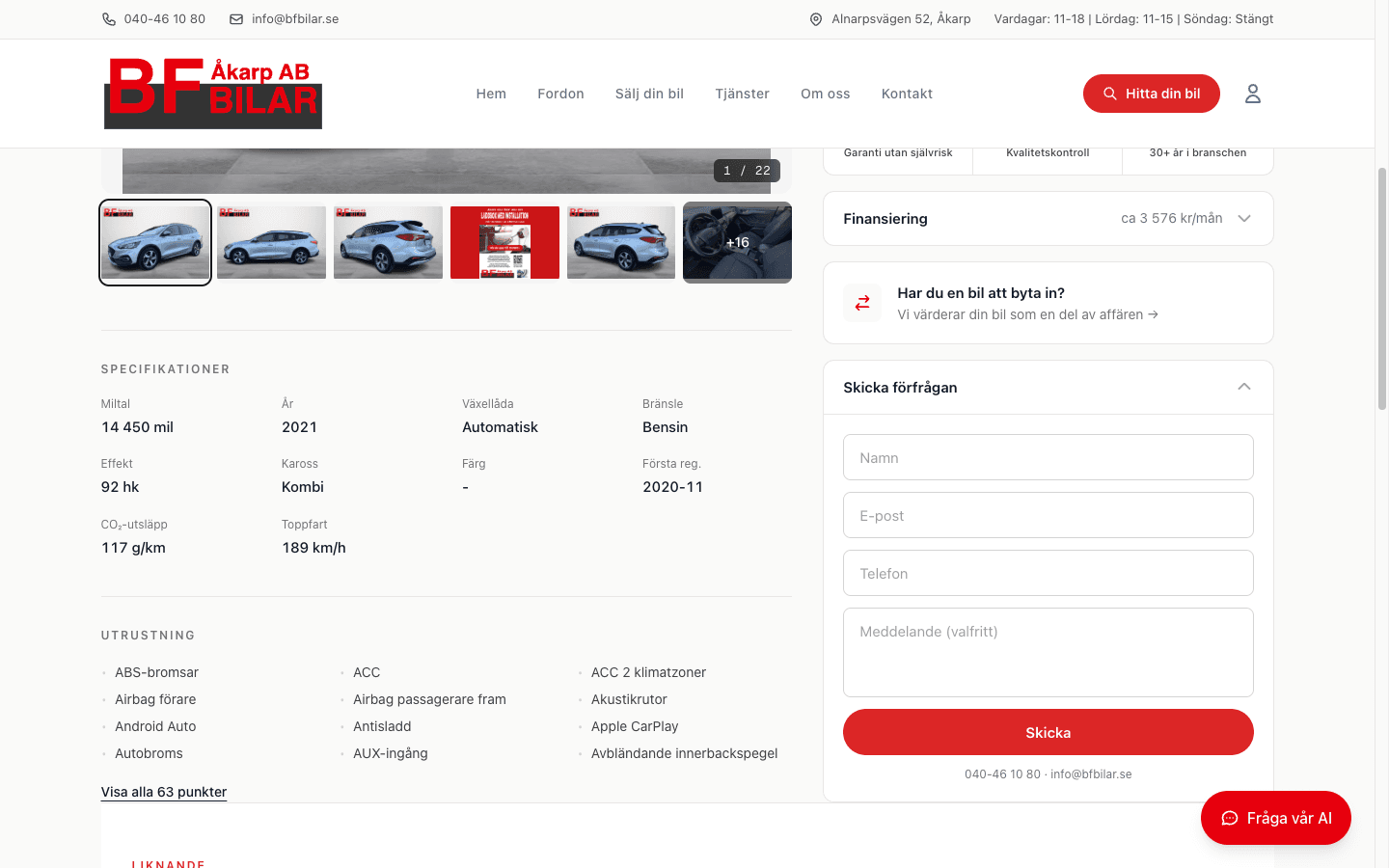Select the third car rear-view thumbnail

(388, 242)
